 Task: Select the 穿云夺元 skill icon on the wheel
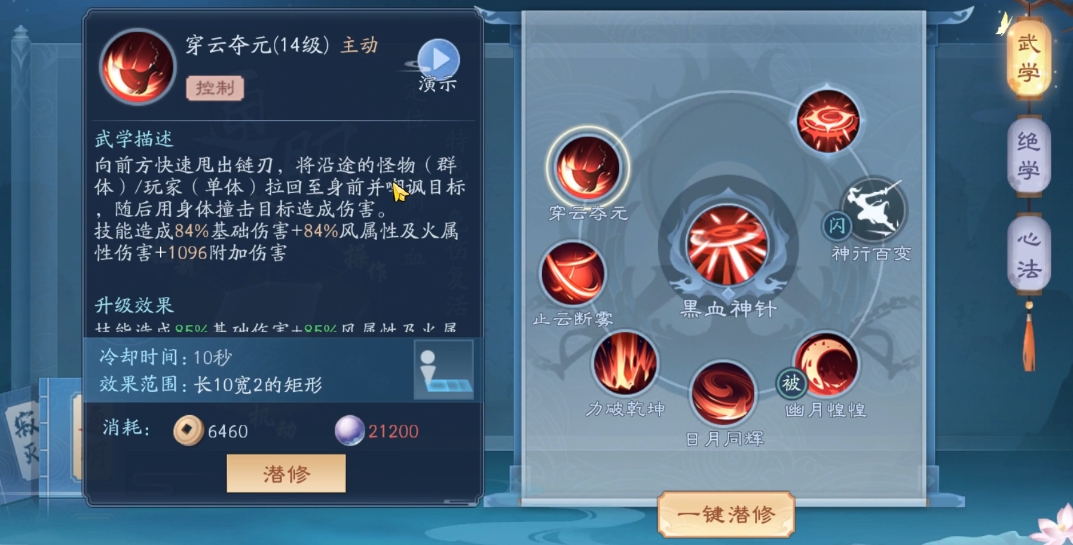click(x=588, y=168)
